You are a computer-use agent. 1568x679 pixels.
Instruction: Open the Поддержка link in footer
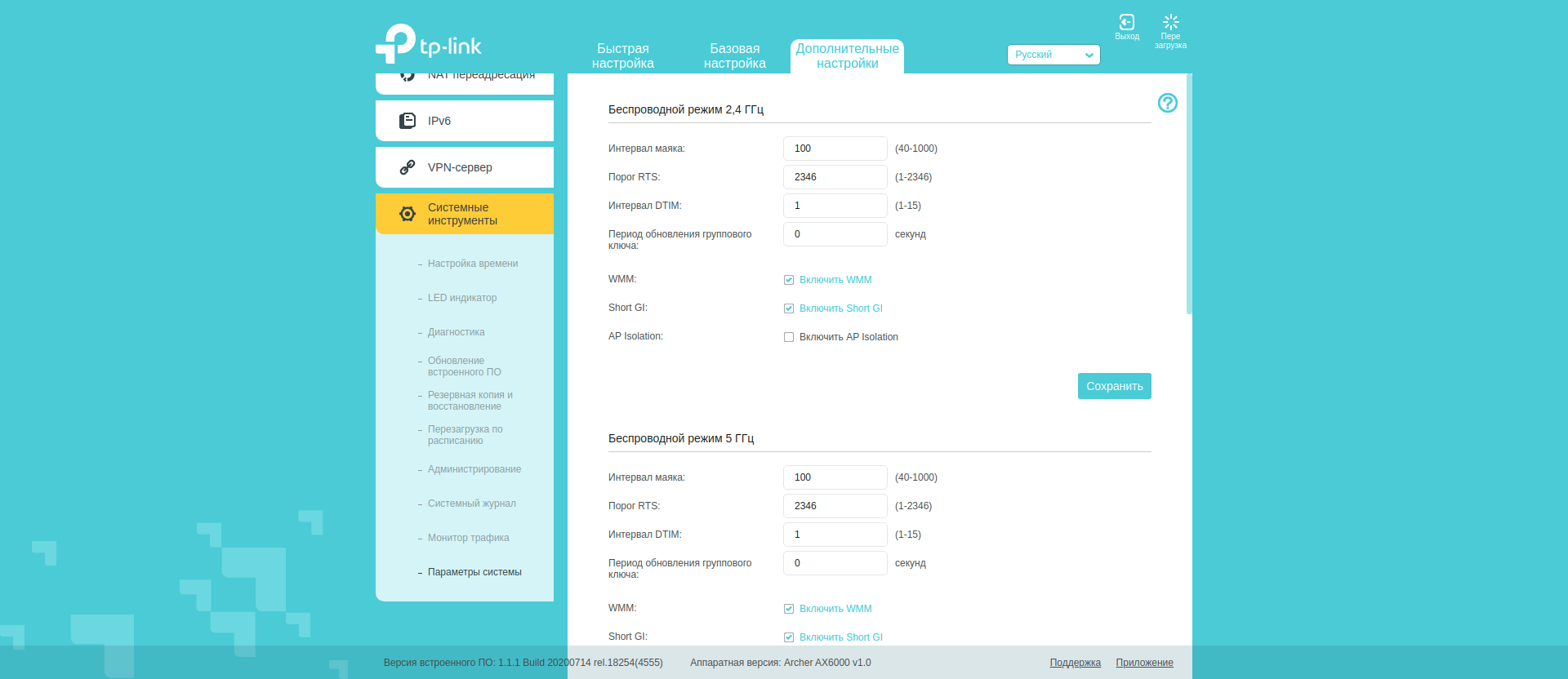[1075, 663]
